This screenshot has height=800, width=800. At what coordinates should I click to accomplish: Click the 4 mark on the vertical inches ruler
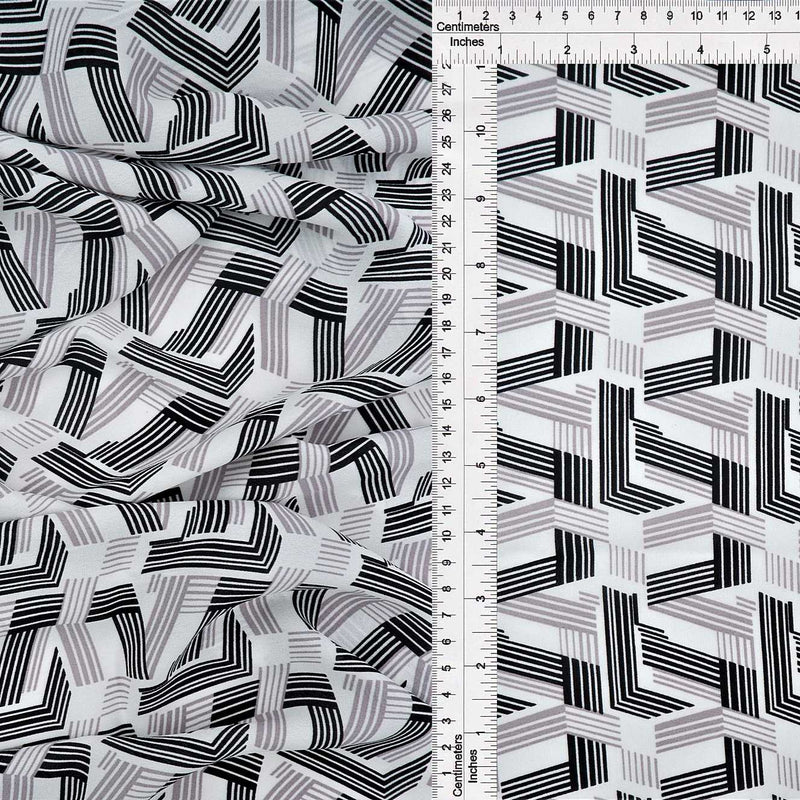[481, 532]
